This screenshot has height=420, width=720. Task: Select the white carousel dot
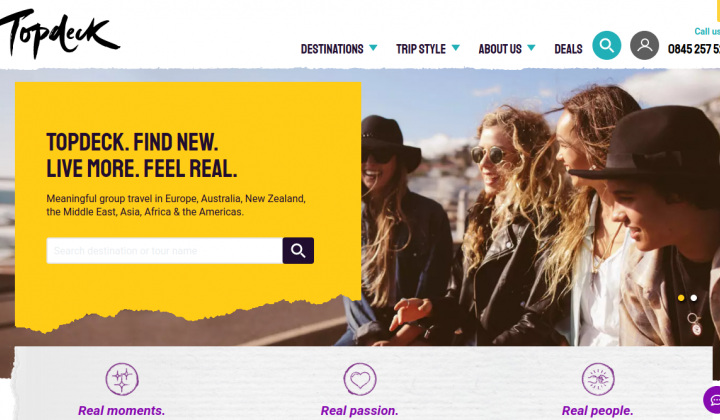tap(694, 298)
